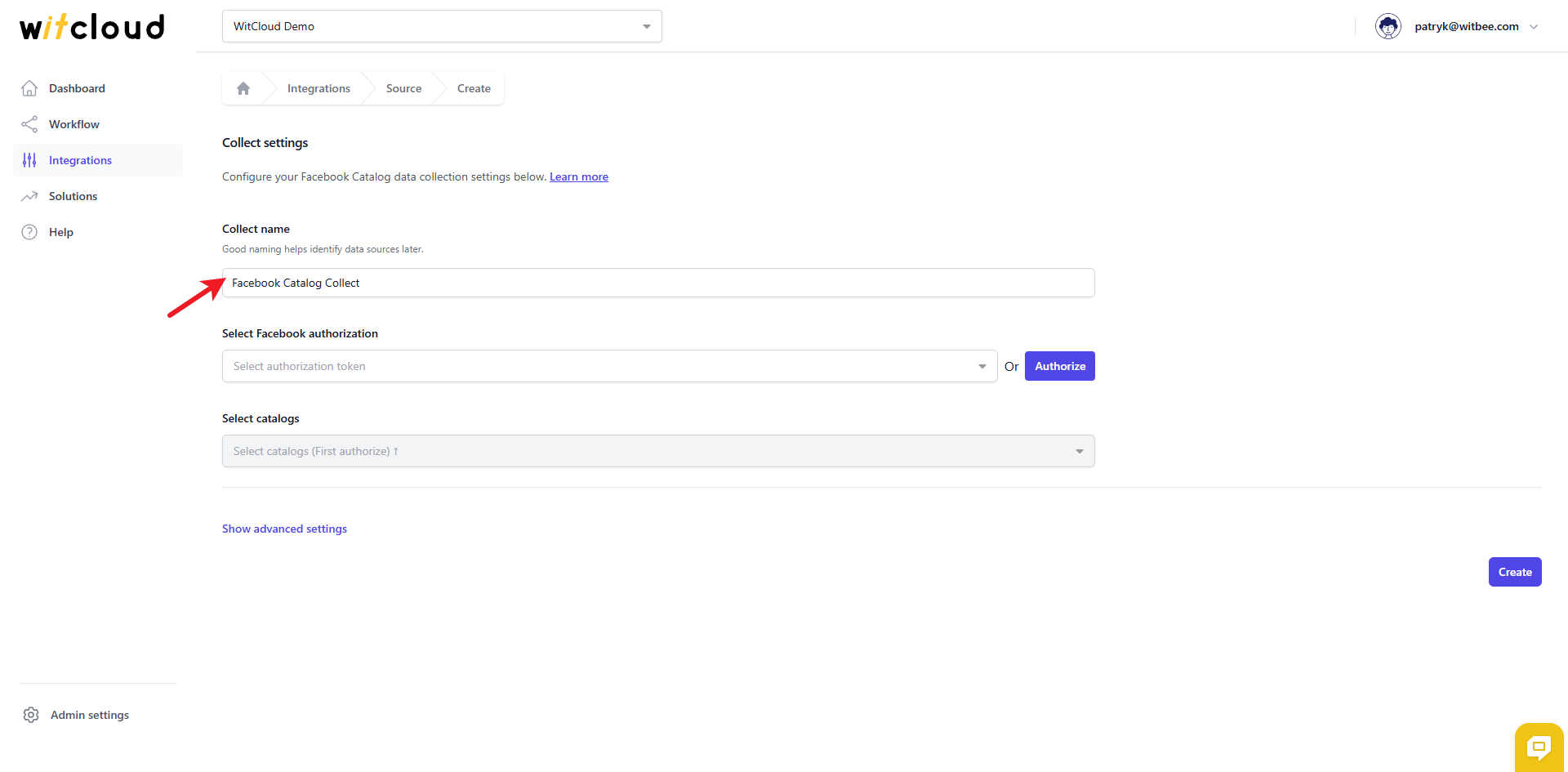
Task: Open the Help menu item
Action: coord(98,232)
